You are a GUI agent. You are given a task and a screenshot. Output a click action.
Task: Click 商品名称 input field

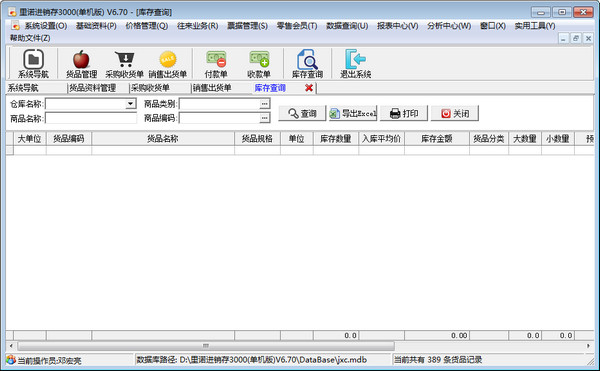click(x=91, y=118)
